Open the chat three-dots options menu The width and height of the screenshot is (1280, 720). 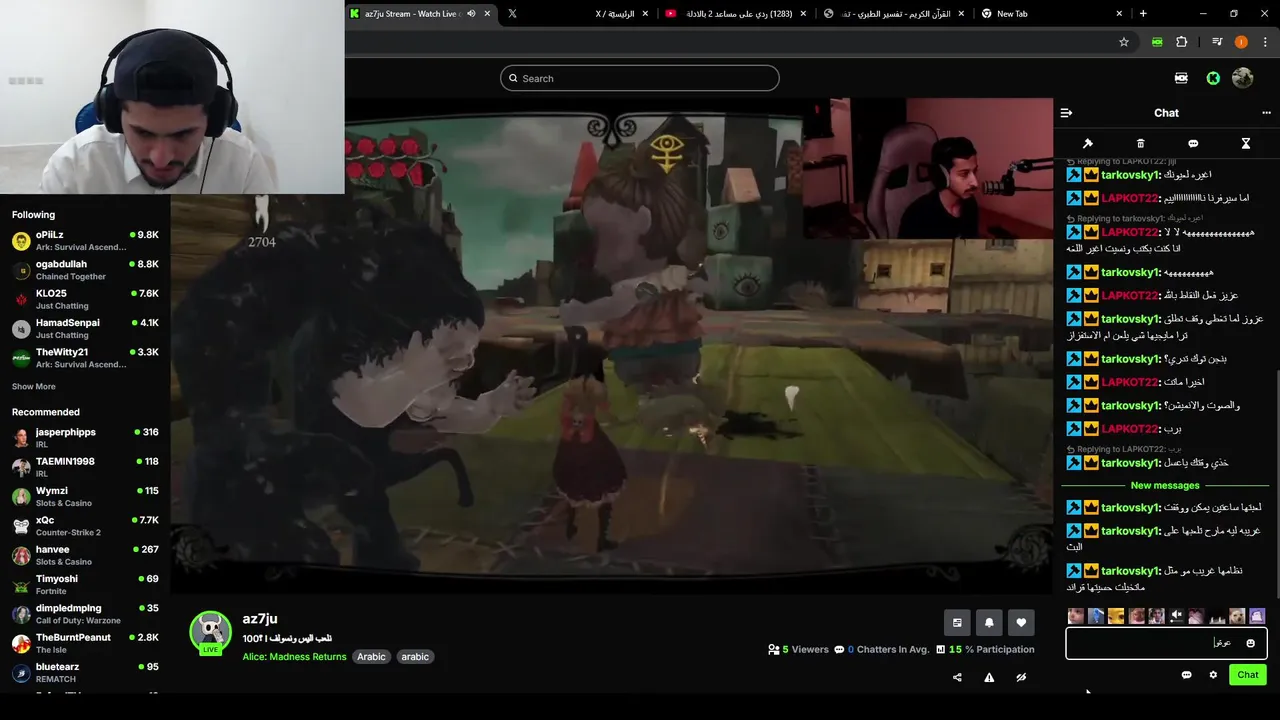(x=1266, y=113)
